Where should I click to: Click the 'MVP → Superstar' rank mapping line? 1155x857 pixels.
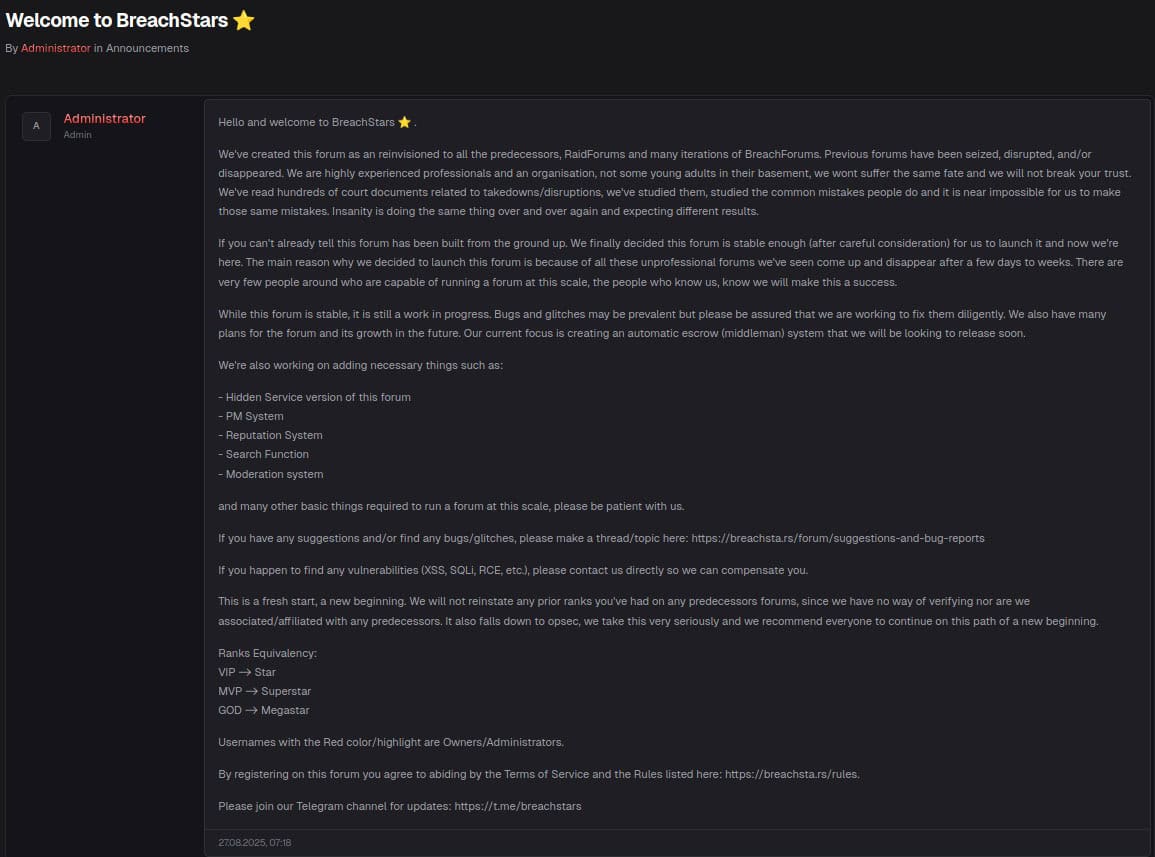pos(264,690)
